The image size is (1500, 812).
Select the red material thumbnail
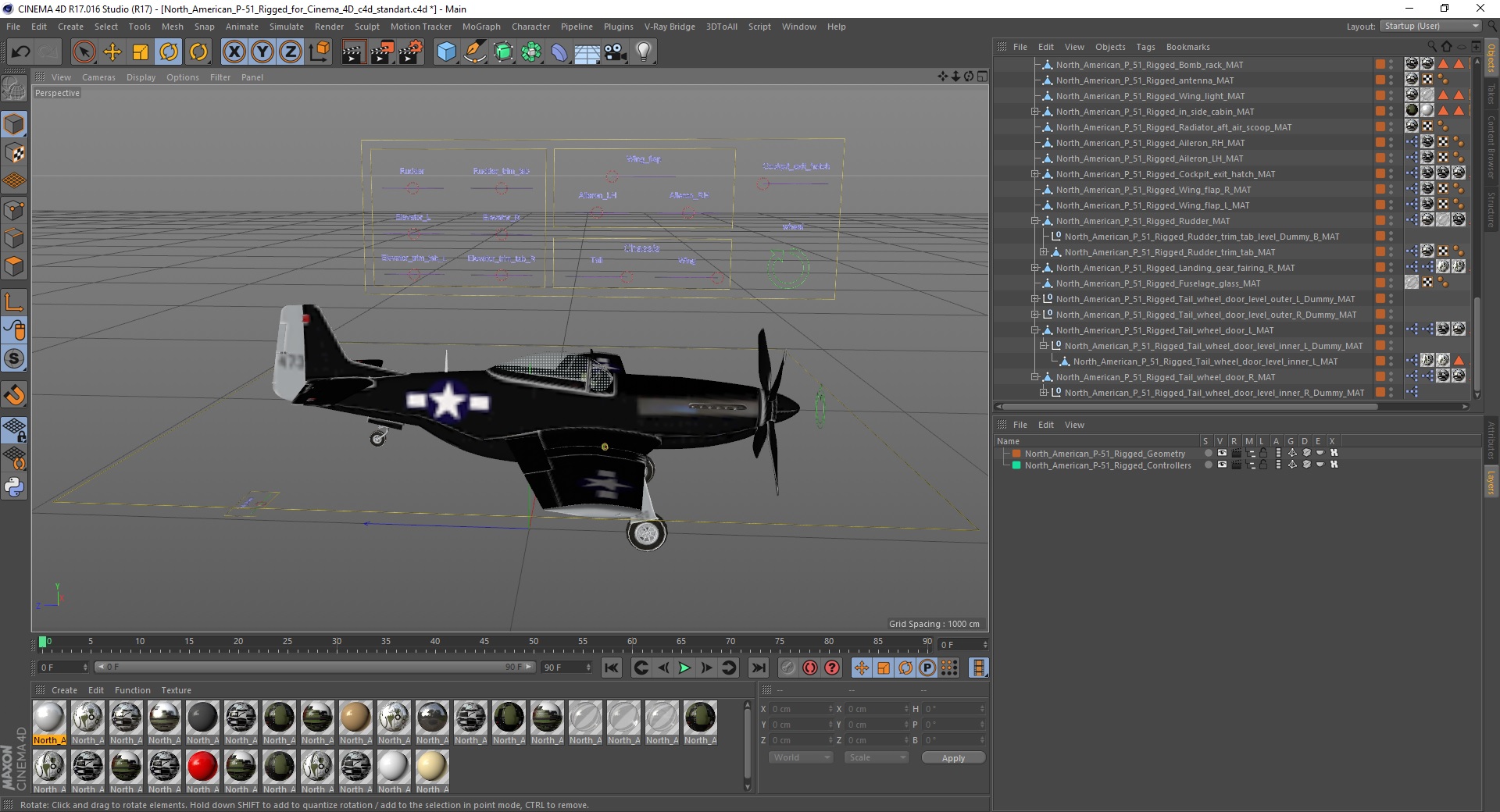click(x=202, y=767)
